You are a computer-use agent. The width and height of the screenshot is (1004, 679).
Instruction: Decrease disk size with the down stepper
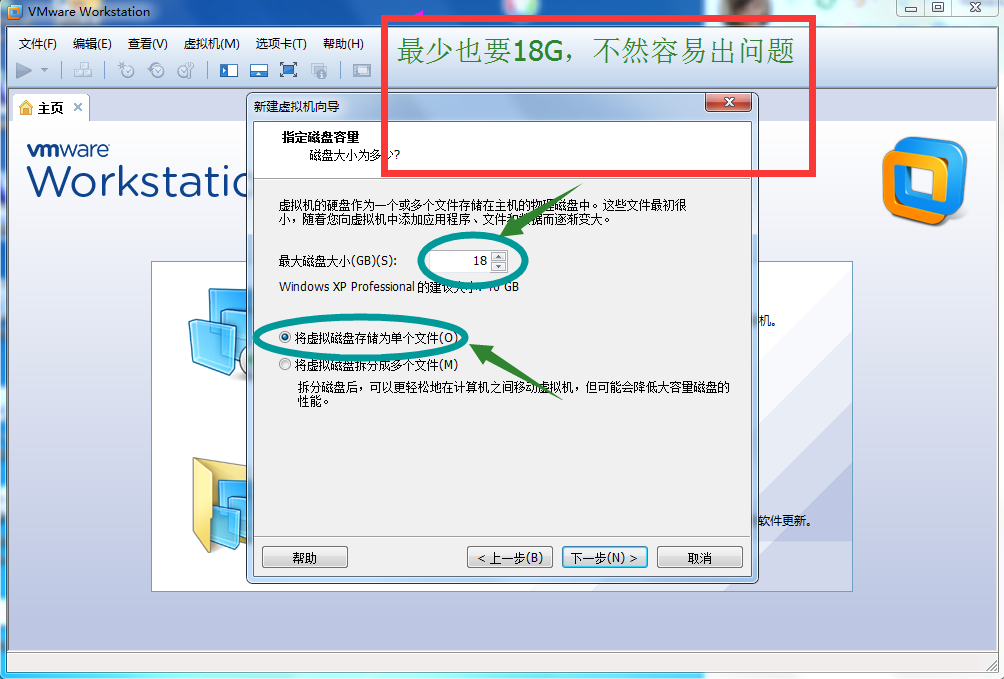coord(499,266)
